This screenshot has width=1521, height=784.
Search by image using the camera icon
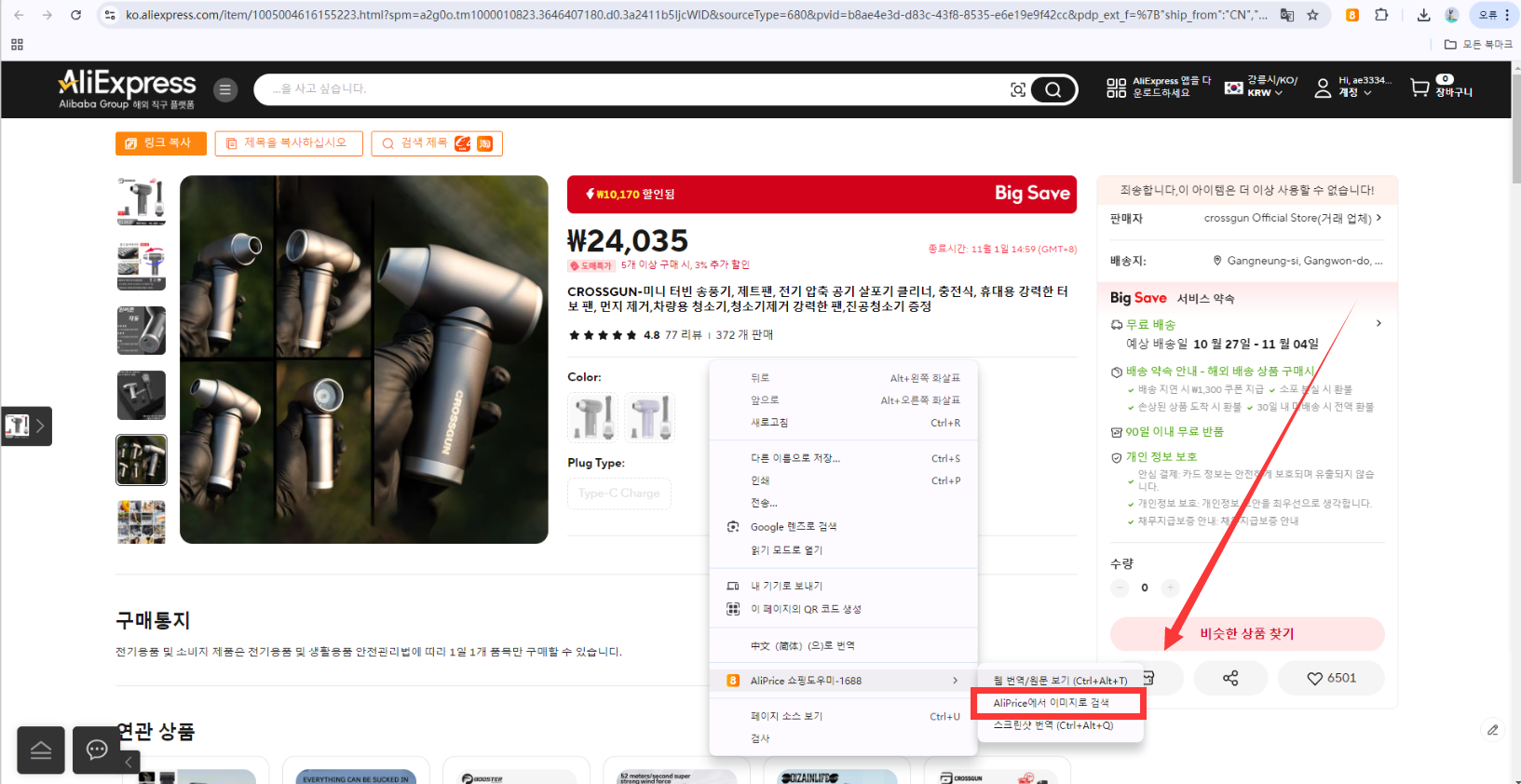(1018, 89)
